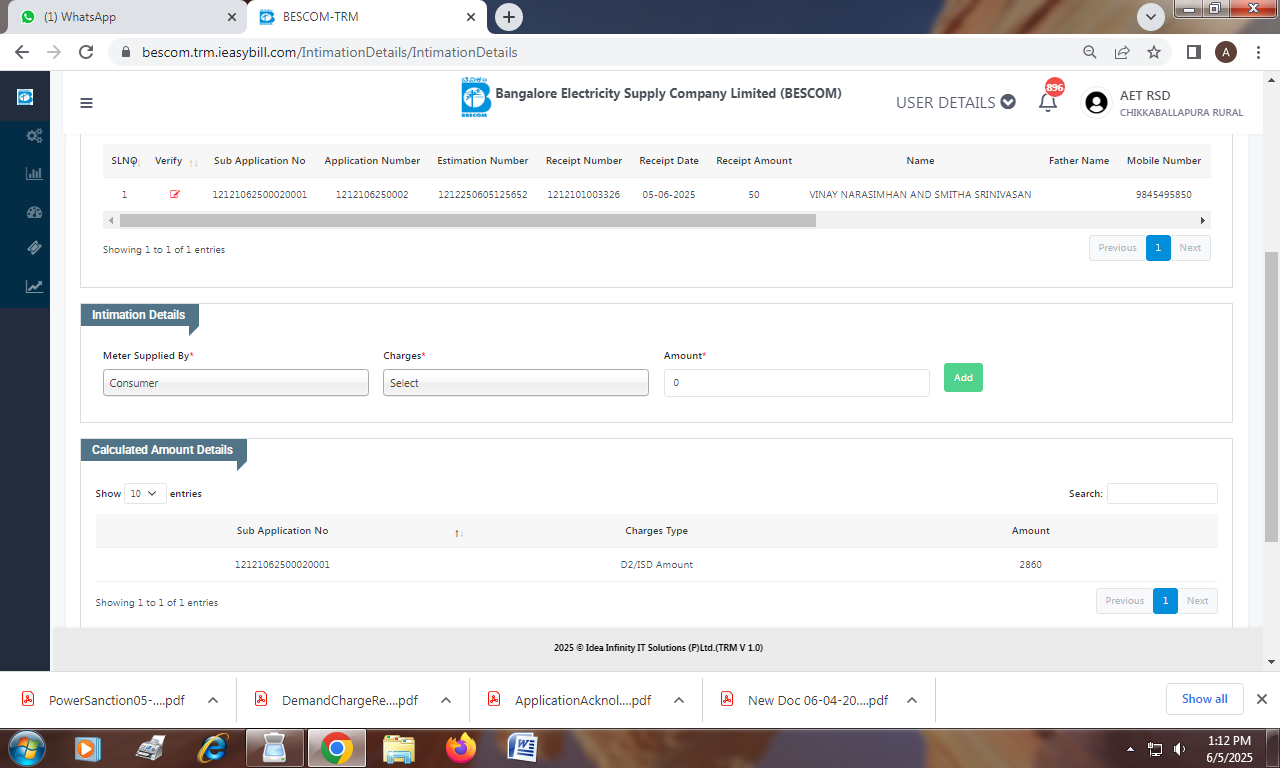Bookmark this page with the star icon
Screen dimensions: 1280x768
coord(1154,52)
